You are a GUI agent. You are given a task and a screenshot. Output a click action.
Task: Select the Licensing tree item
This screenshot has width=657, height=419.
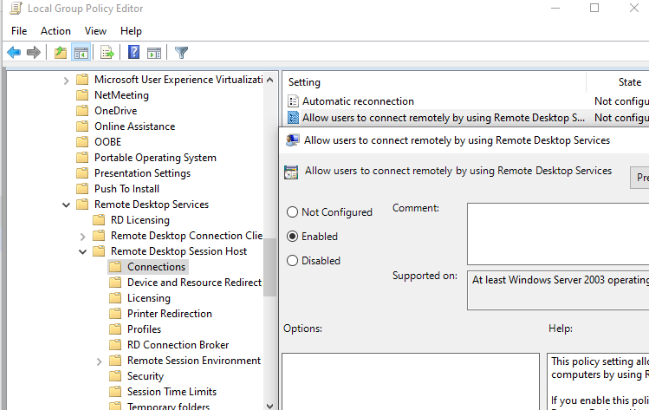click(x=149, y=298)
